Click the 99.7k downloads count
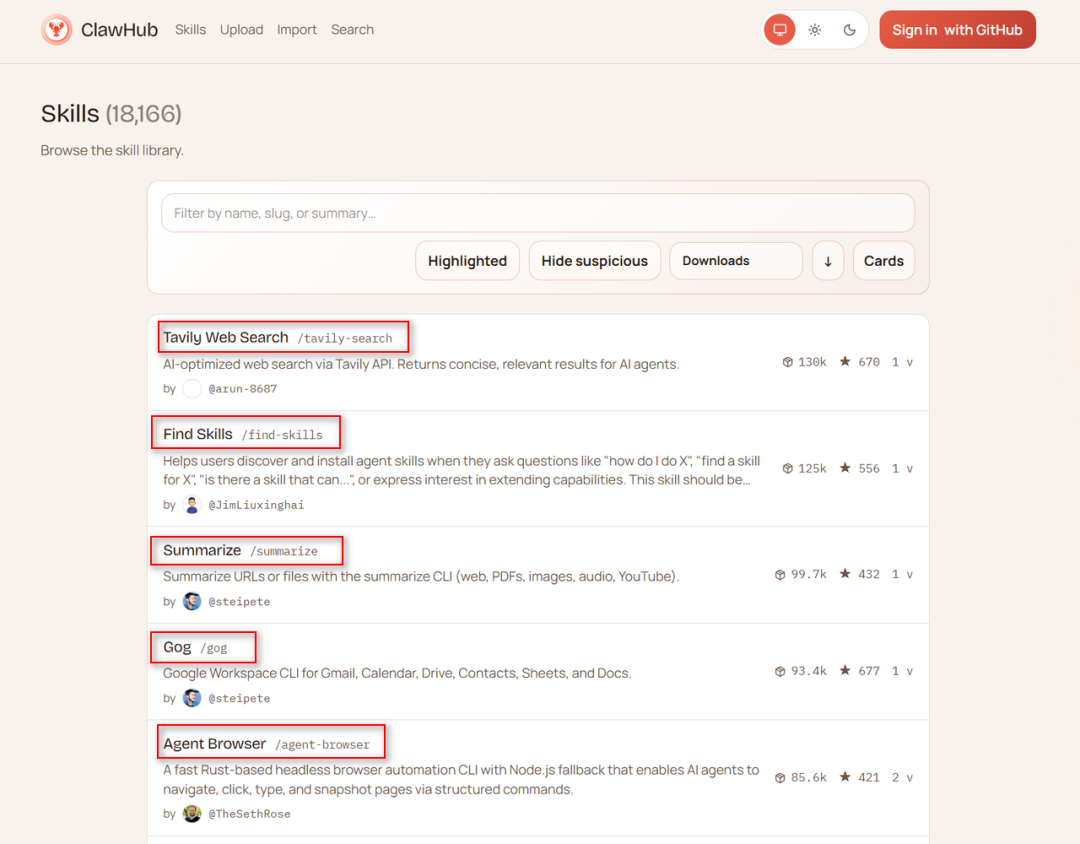Viewport: 1080px width, 844px height. point(809,574)
